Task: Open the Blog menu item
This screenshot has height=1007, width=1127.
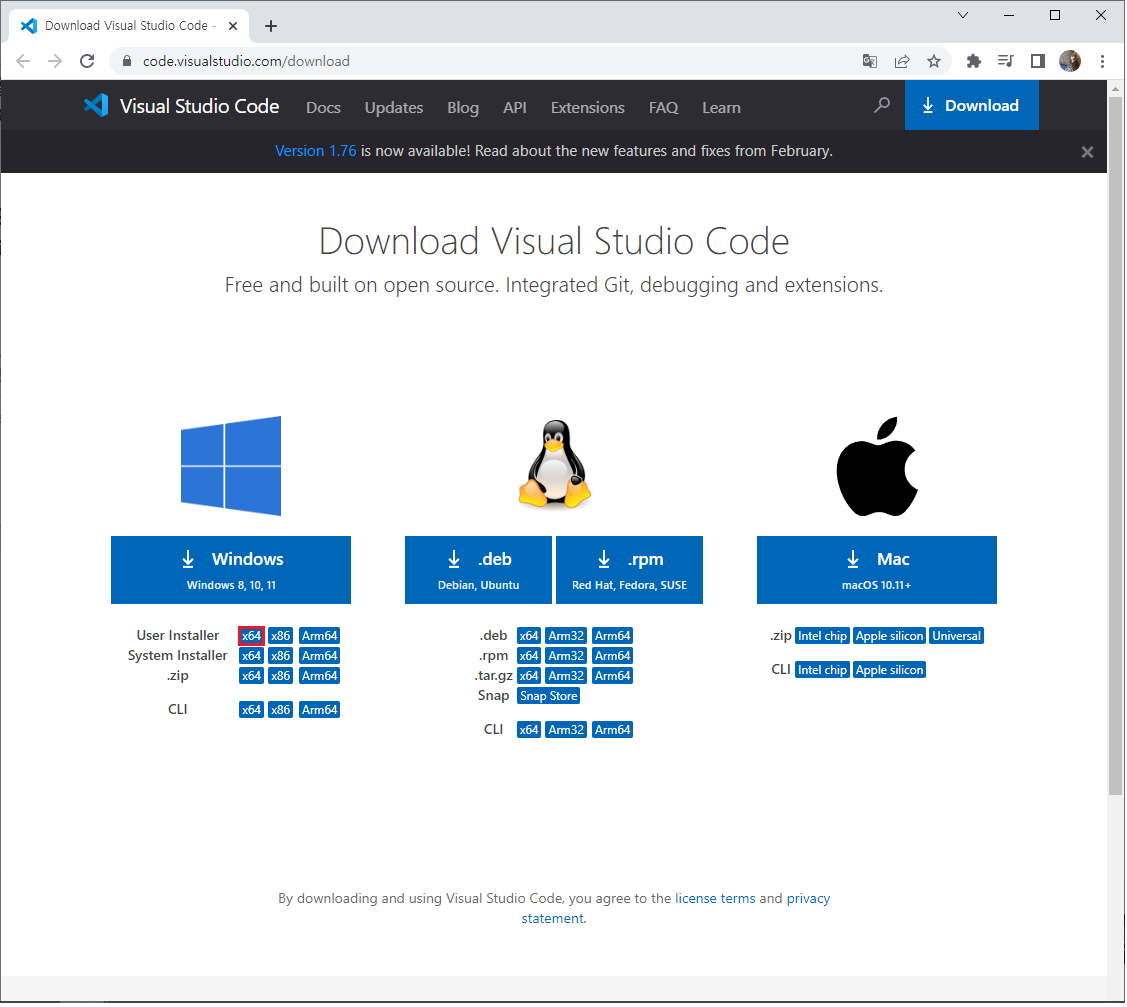Action: 463,107
